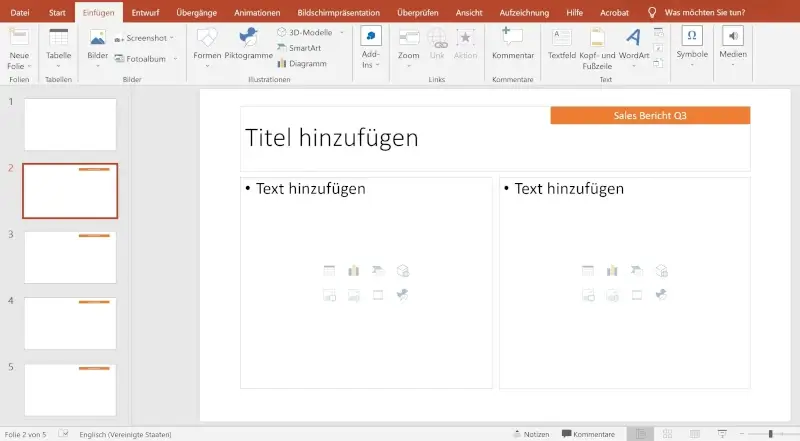This screenshot has width=800, height=441.
Task: Switch to the Start tab
Action: 57,12
